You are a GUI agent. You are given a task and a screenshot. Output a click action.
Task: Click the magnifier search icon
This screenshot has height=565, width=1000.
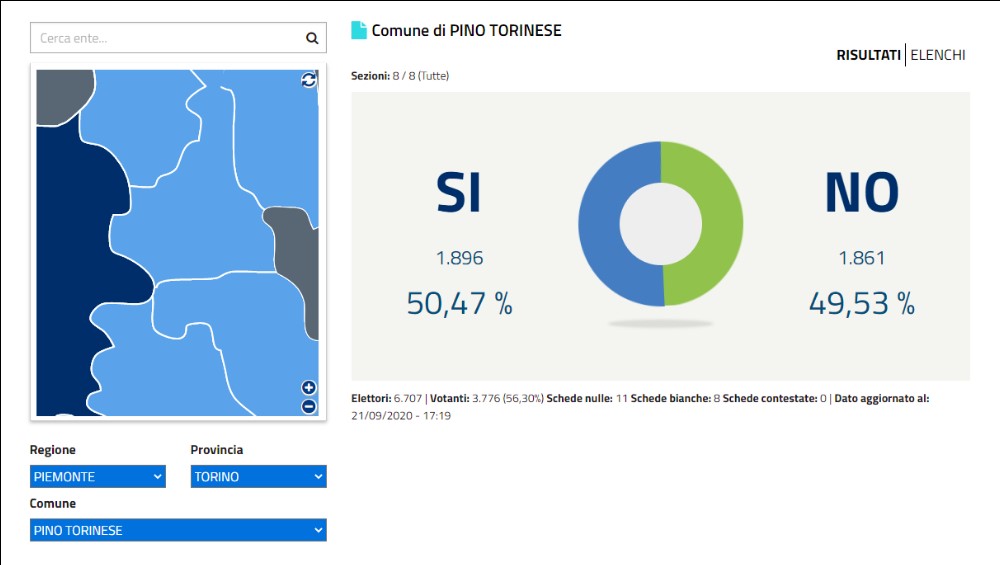pos(312,39)
